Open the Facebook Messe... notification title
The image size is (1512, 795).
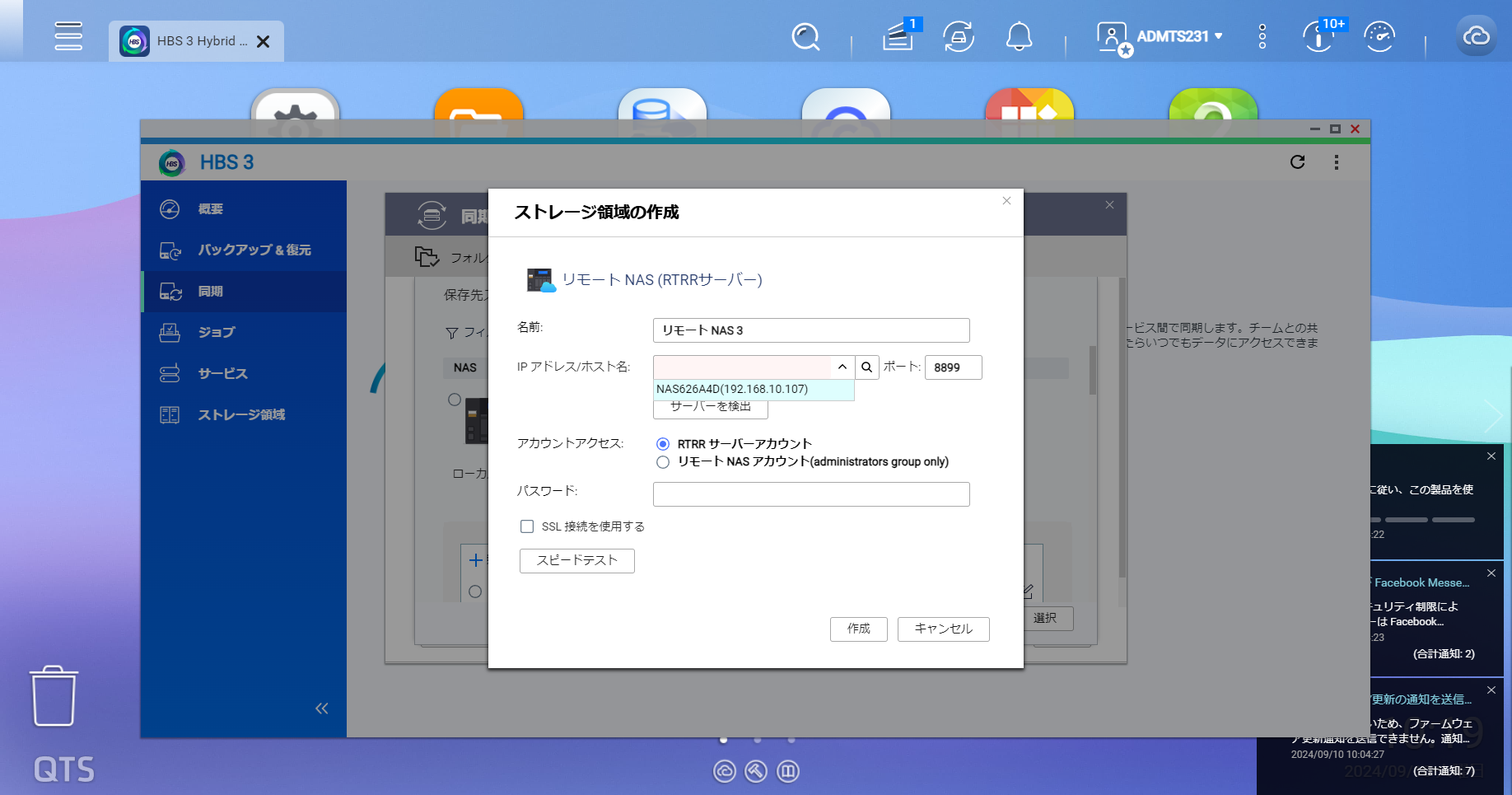click(1421, 582)
